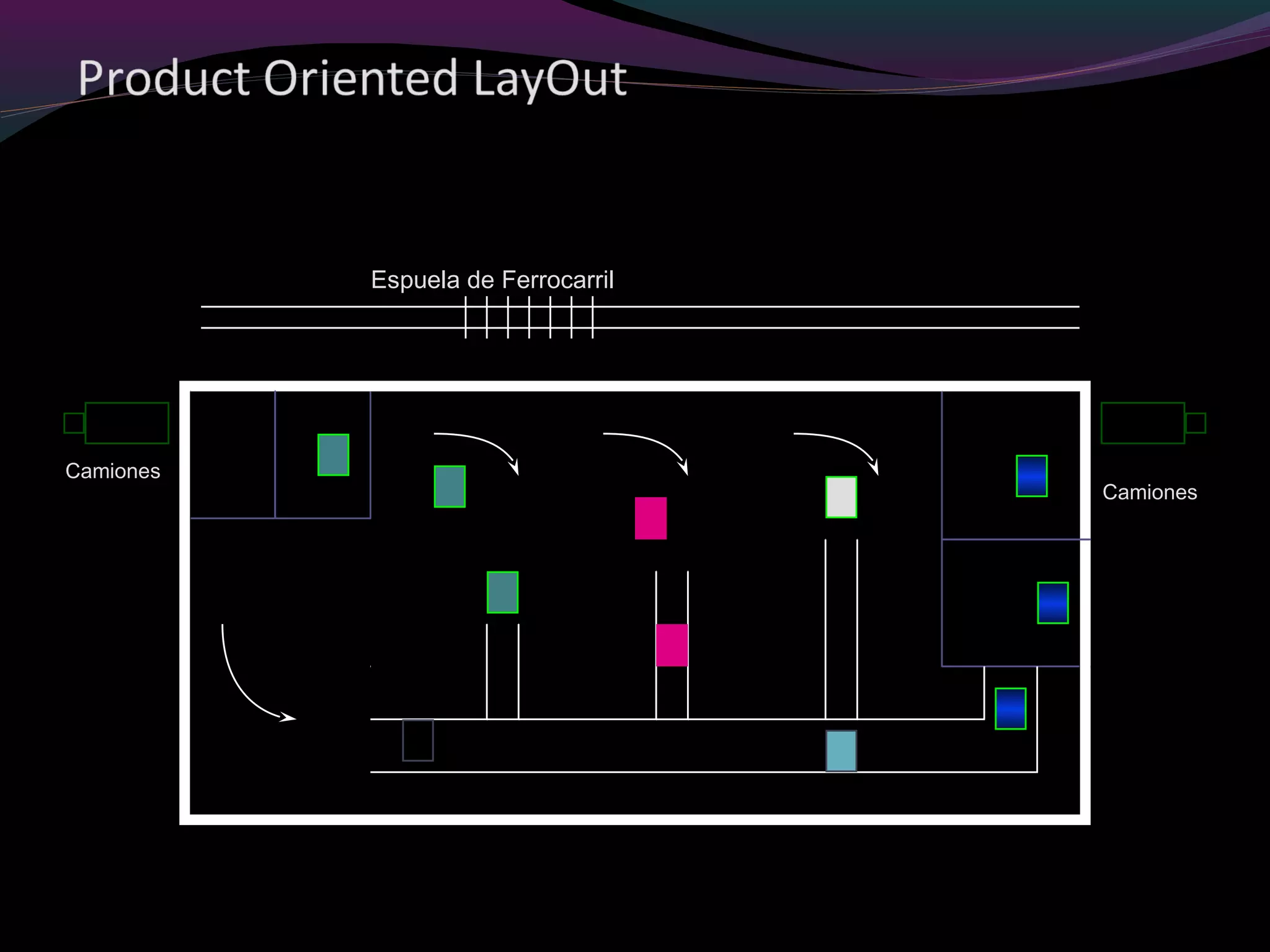Select the white rectangle under third arrow

[841, 497]
